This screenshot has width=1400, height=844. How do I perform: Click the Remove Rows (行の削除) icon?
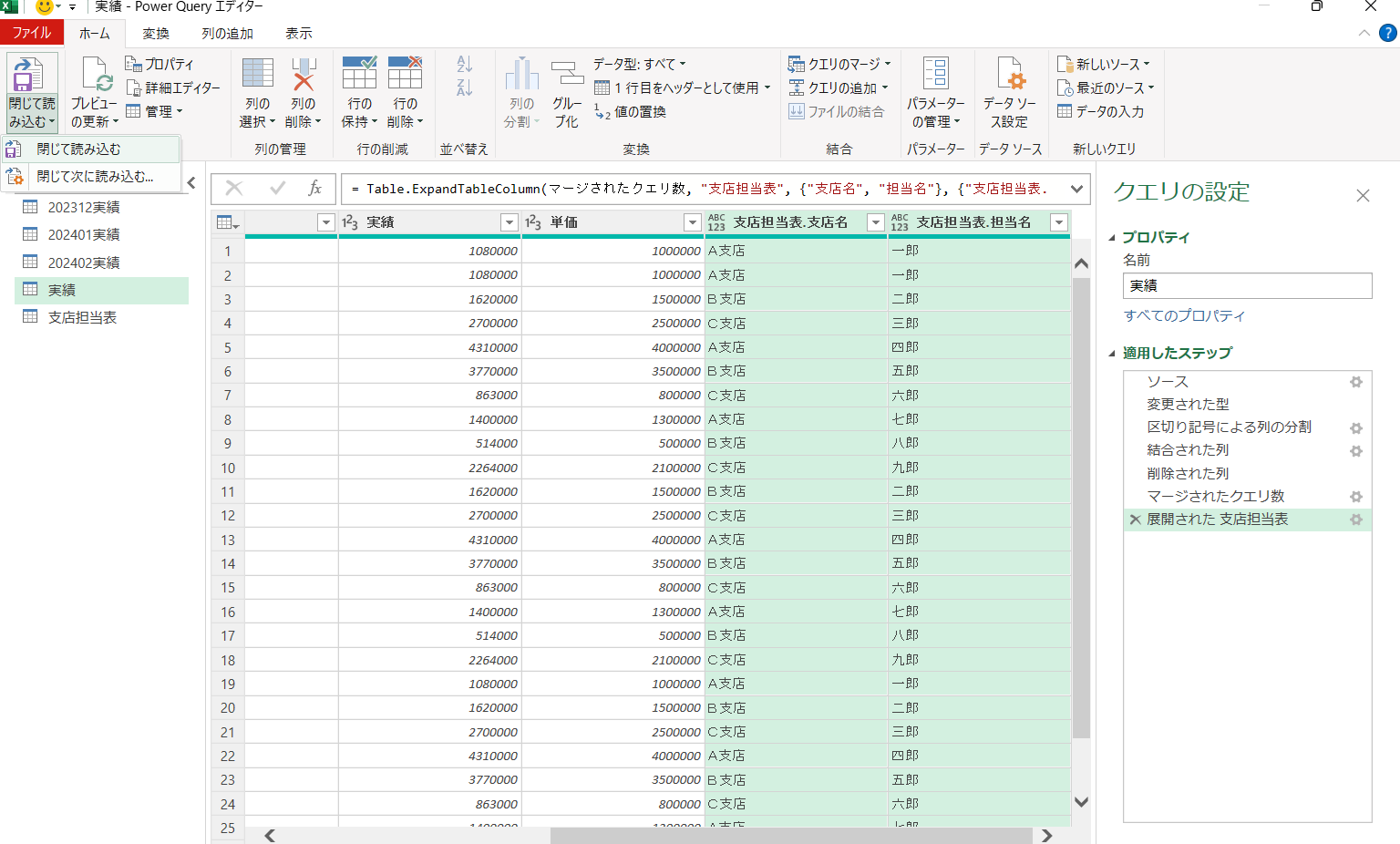(x=405, y=73)
